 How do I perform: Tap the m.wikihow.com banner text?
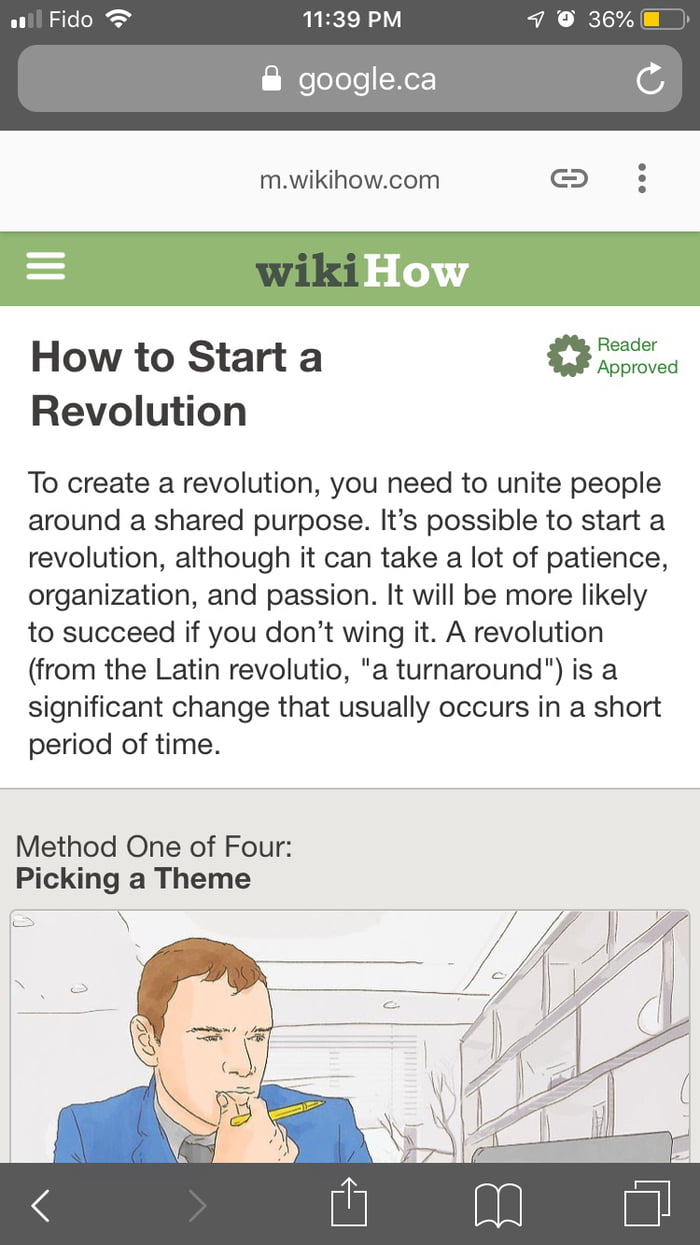350,180
